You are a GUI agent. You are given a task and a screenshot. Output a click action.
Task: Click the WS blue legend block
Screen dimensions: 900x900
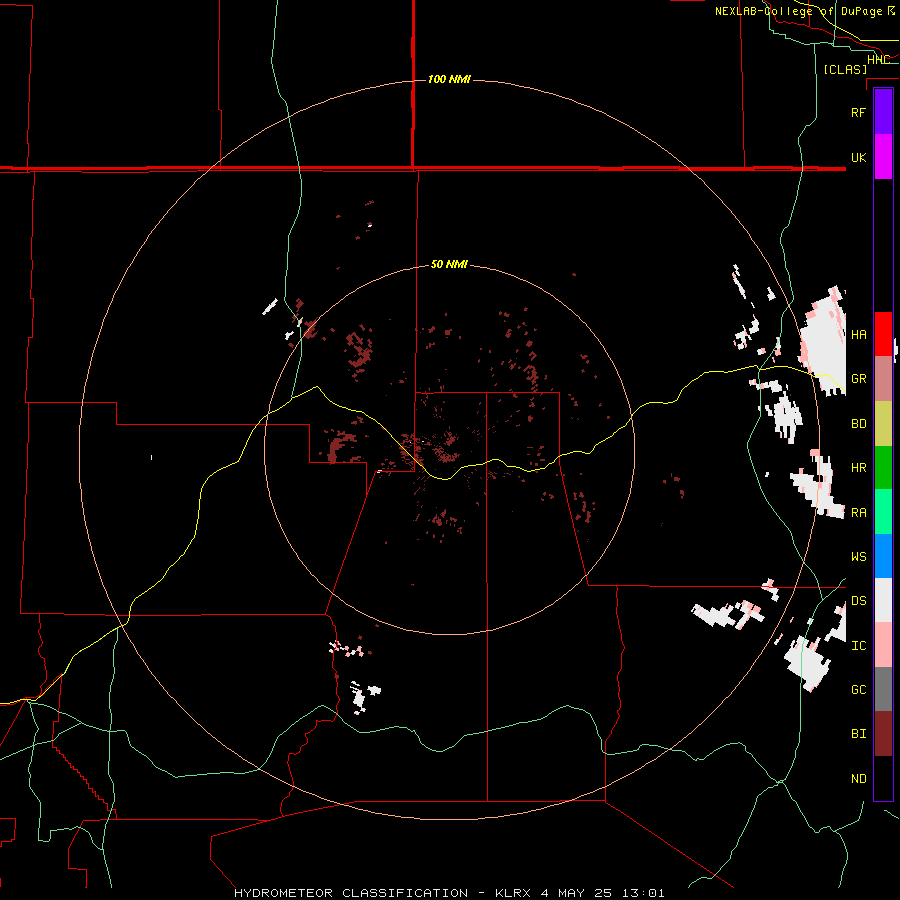(883, 556)
